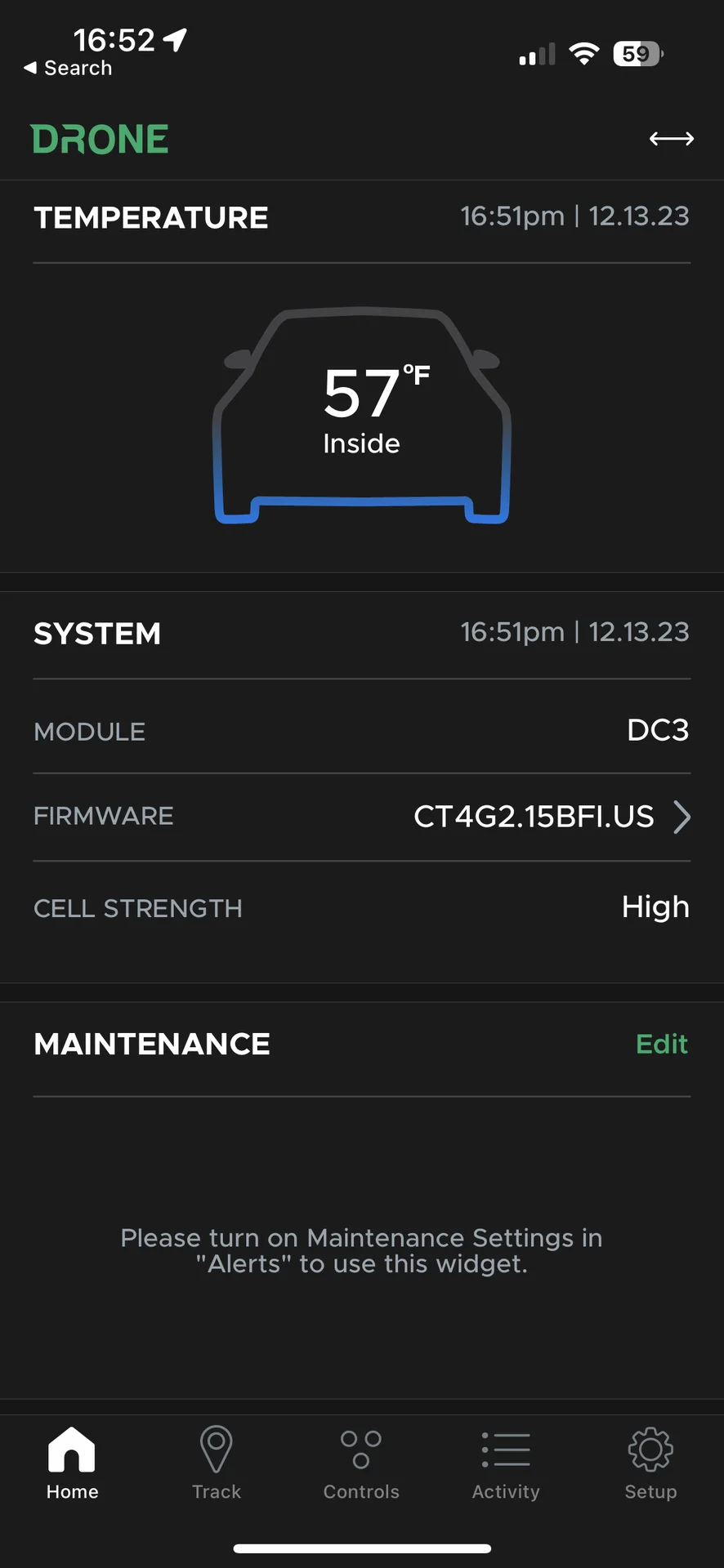Tap the Home house icon
The image size is (724, 1568).
72,1450
